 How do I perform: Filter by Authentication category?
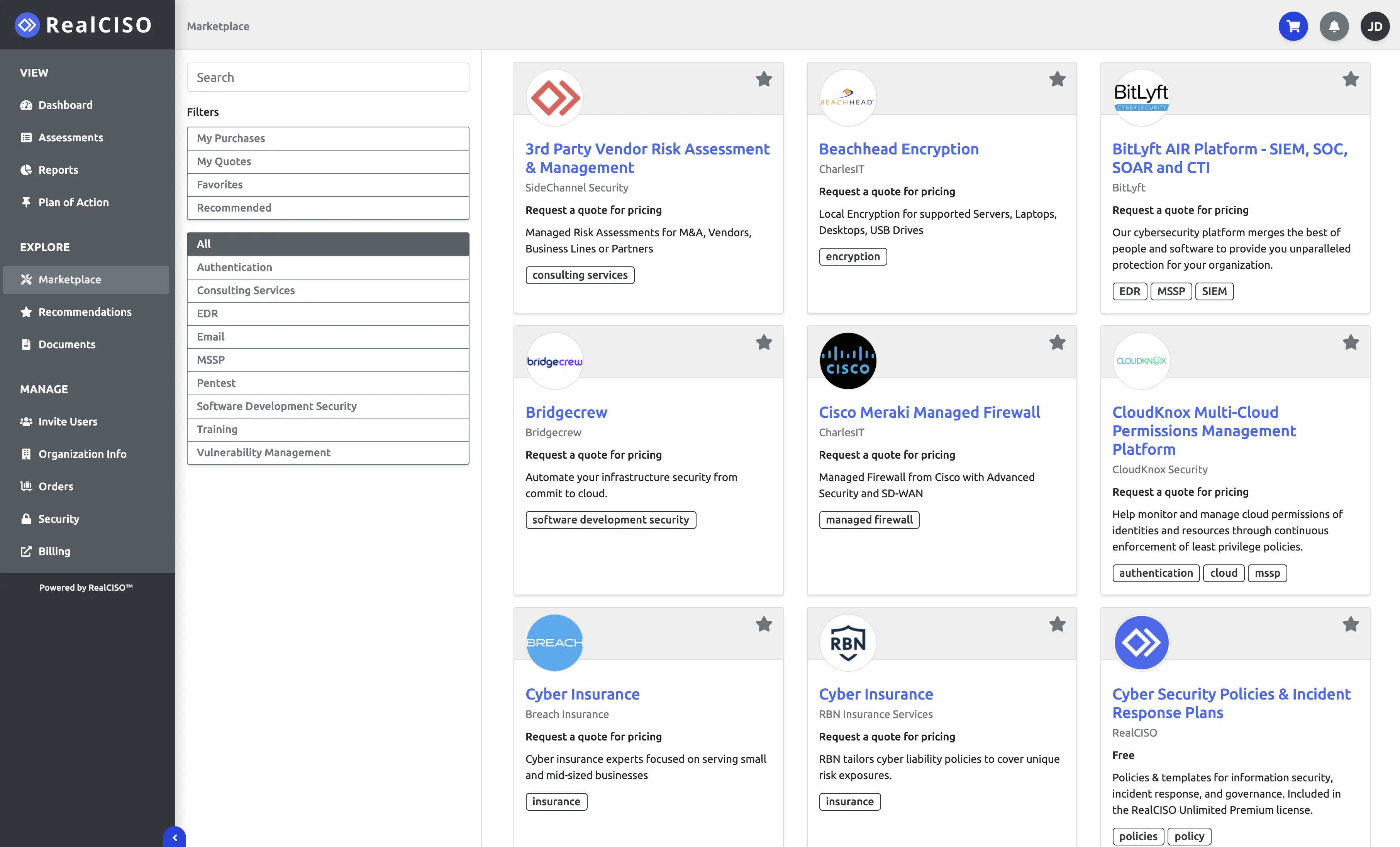point(328,268)
